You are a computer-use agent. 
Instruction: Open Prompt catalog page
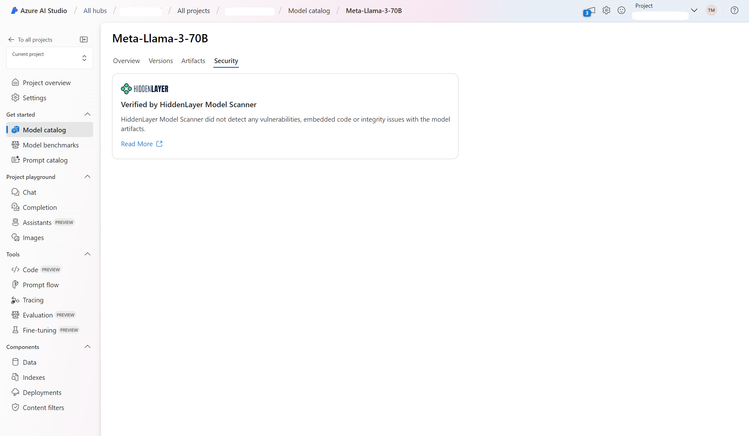(45, 160)
